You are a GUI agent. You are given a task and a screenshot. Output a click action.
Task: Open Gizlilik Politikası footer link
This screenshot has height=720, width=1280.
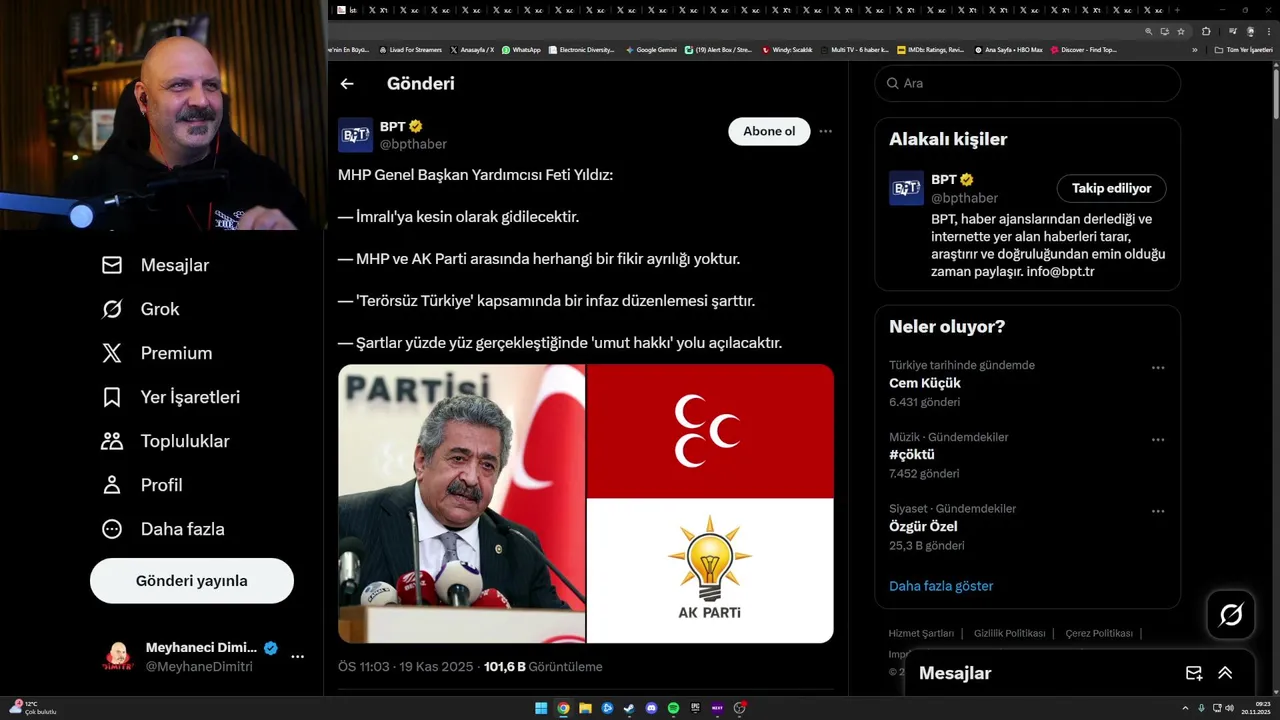(1009, 633)
